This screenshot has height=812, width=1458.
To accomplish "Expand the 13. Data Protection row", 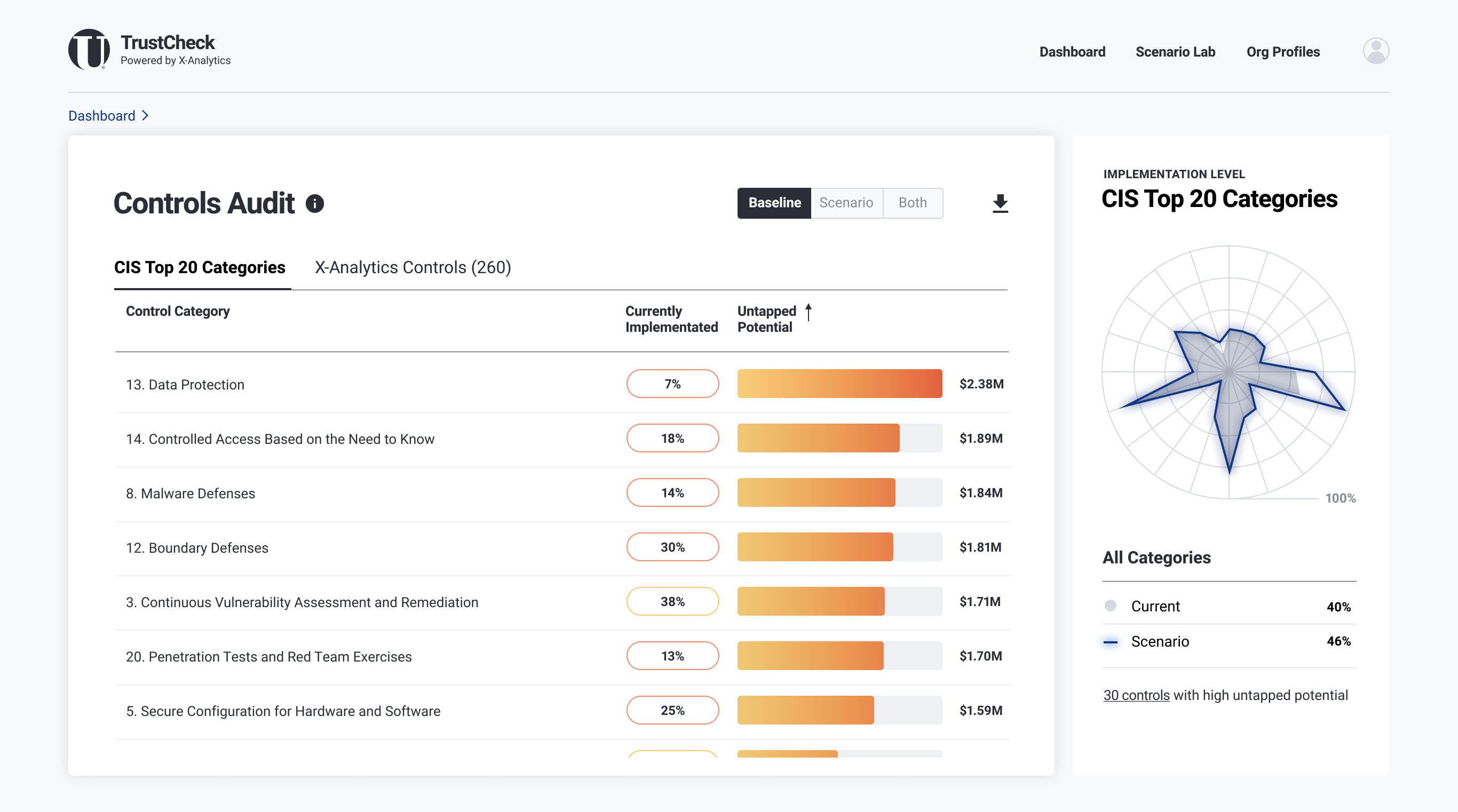I will click(185, 384).
